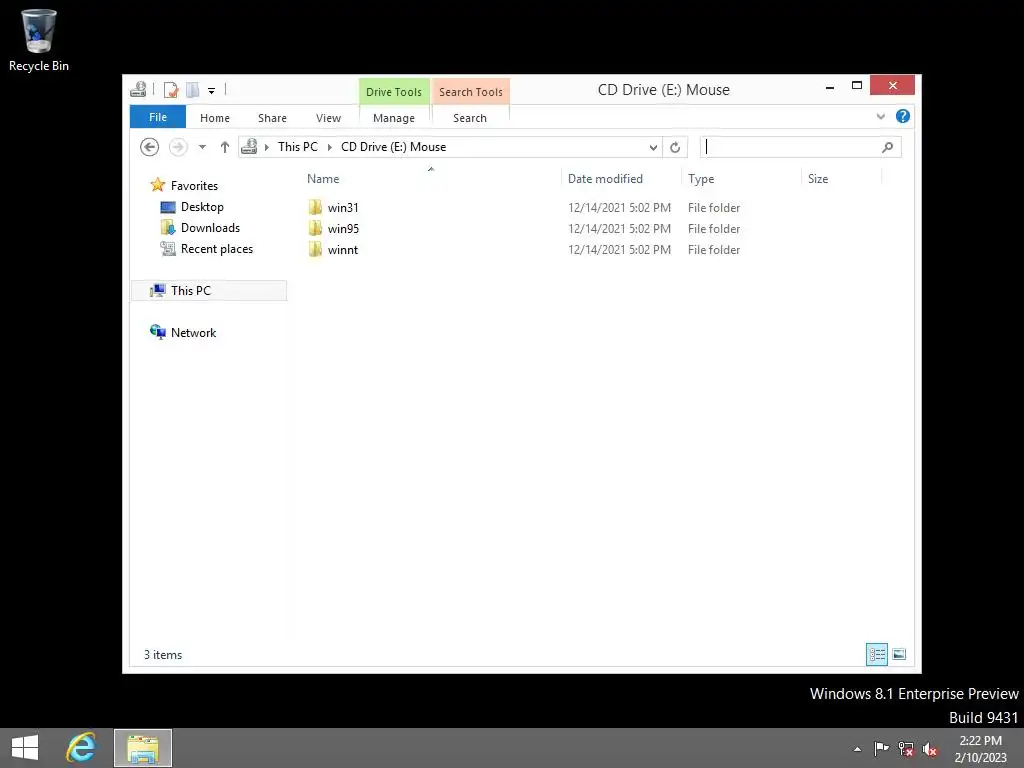The width and height of the screenshot is (1024, 768).
Task: Click the muted volume tray icon
Action: [929, 749]
